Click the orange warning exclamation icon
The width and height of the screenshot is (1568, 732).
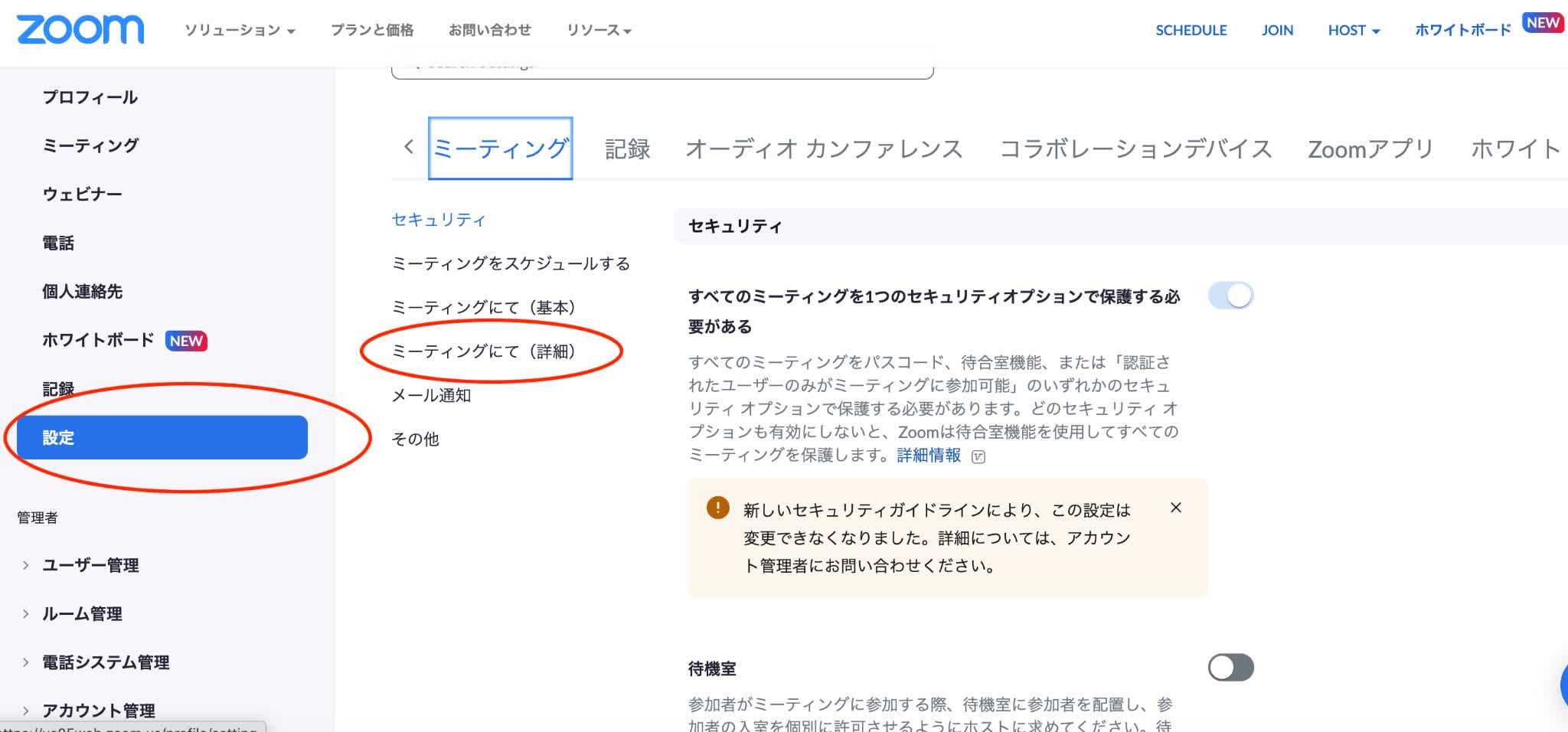(x=717, y=508)
